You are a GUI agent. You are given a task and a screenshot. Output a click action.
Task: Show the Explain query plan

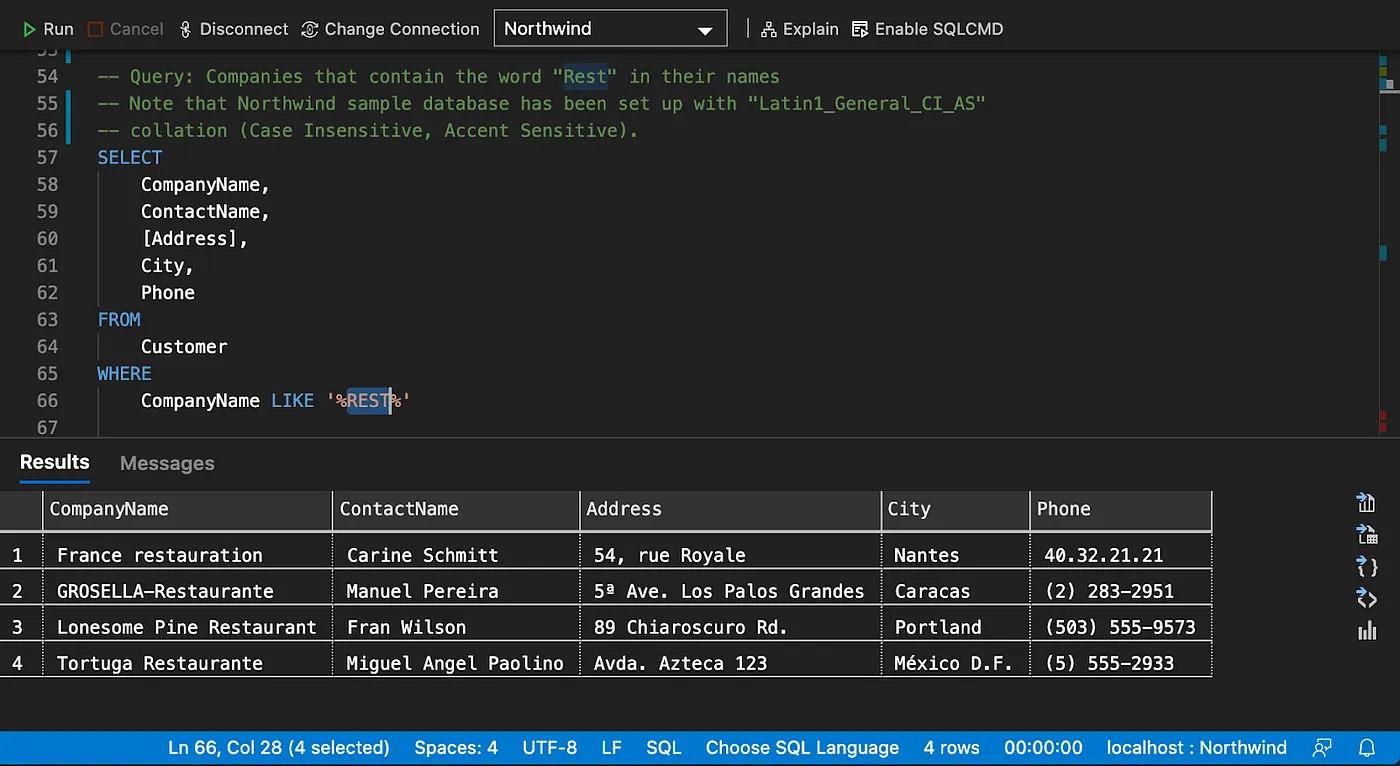[799, 29]
